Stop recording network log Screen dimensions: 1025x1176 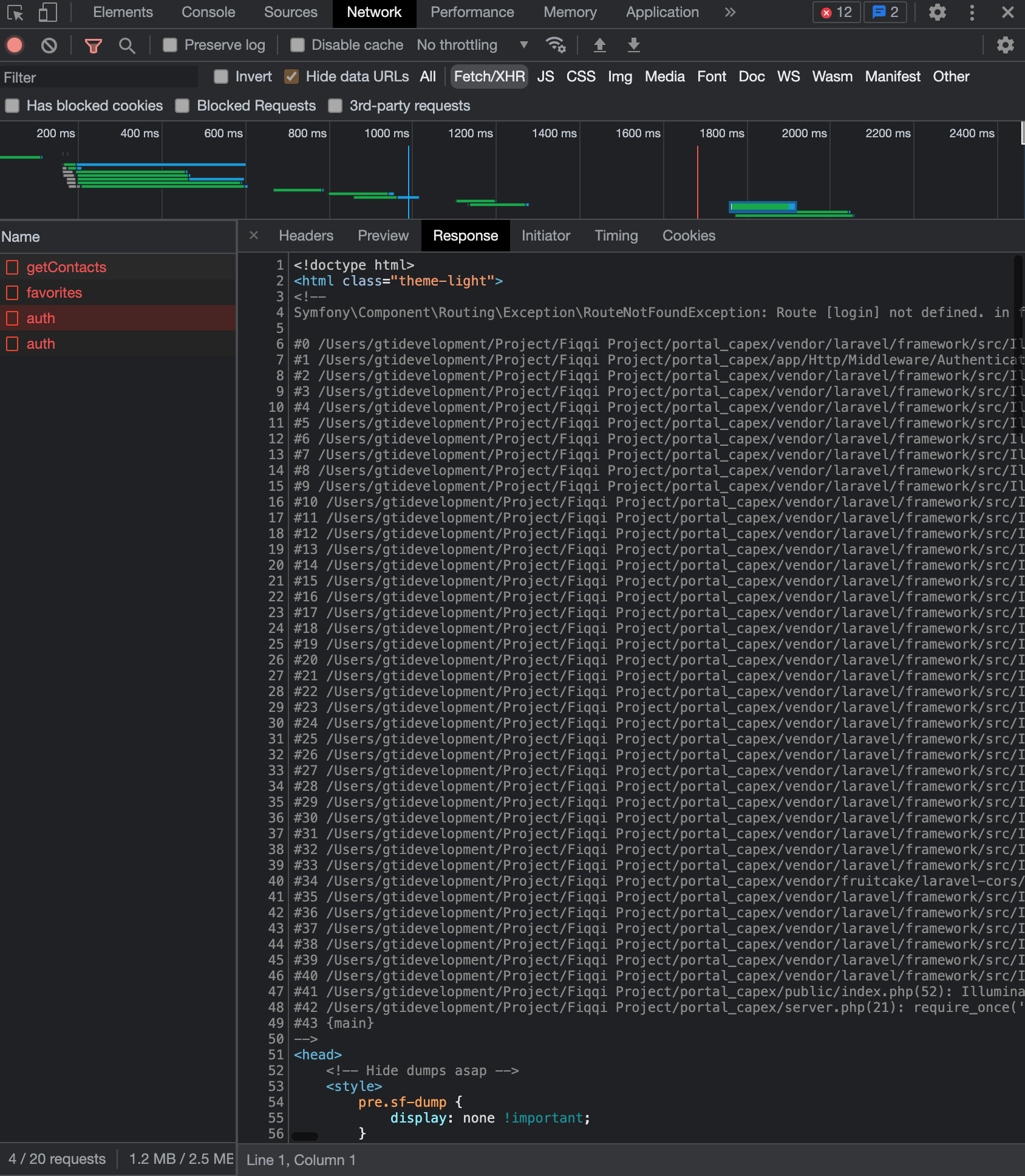click(14, 45)
